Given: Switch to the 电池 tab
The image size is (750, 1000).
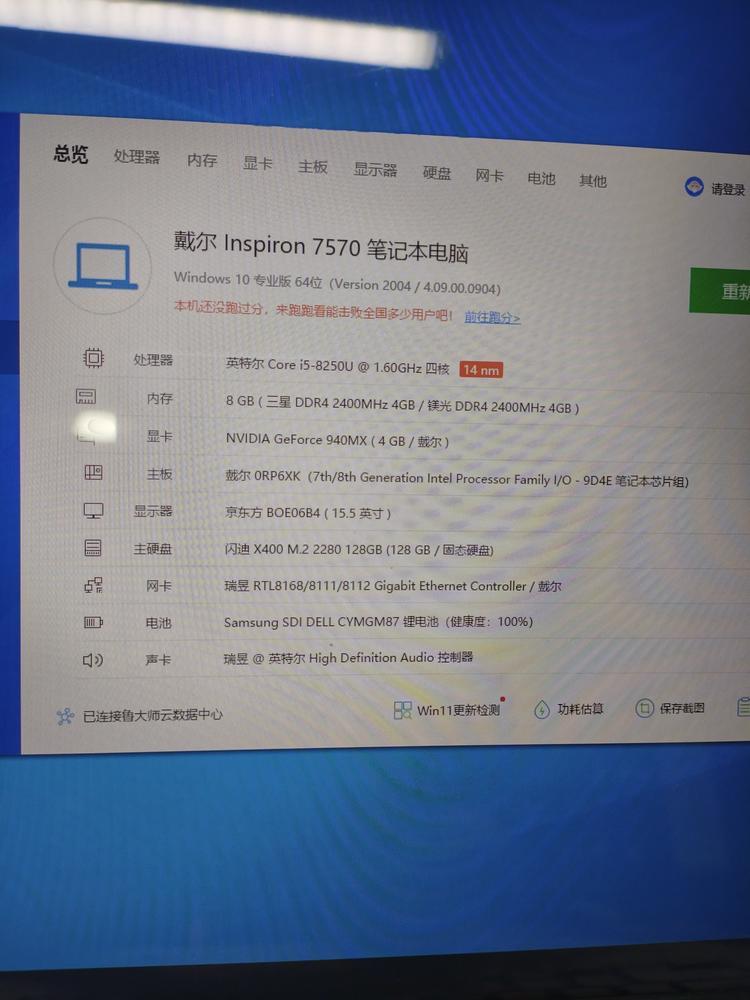Looking at the screenshot, I should [x=541, y=177].
